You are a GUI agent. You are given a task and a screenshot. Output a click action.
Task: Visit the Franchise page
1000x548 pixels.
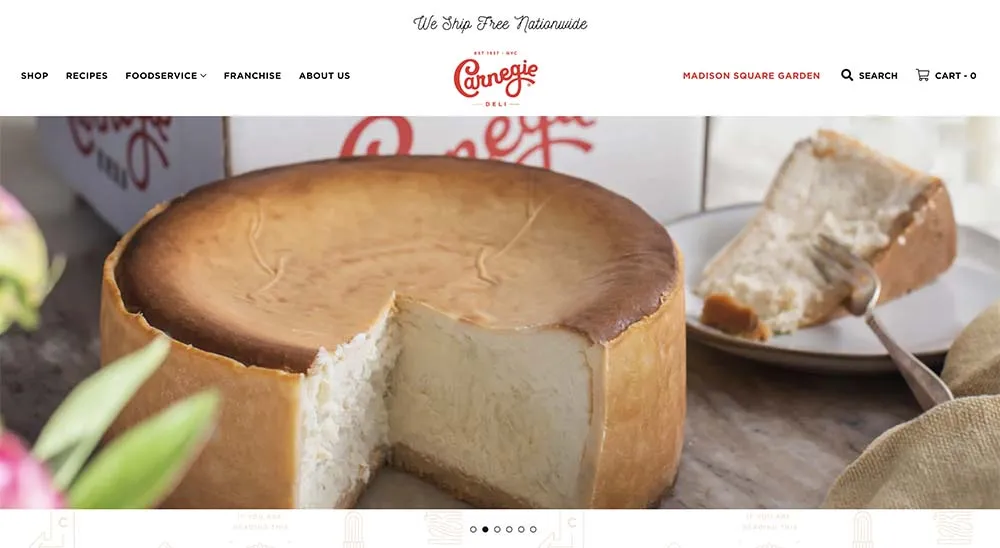pyautogui.click(x=253, y=75)
